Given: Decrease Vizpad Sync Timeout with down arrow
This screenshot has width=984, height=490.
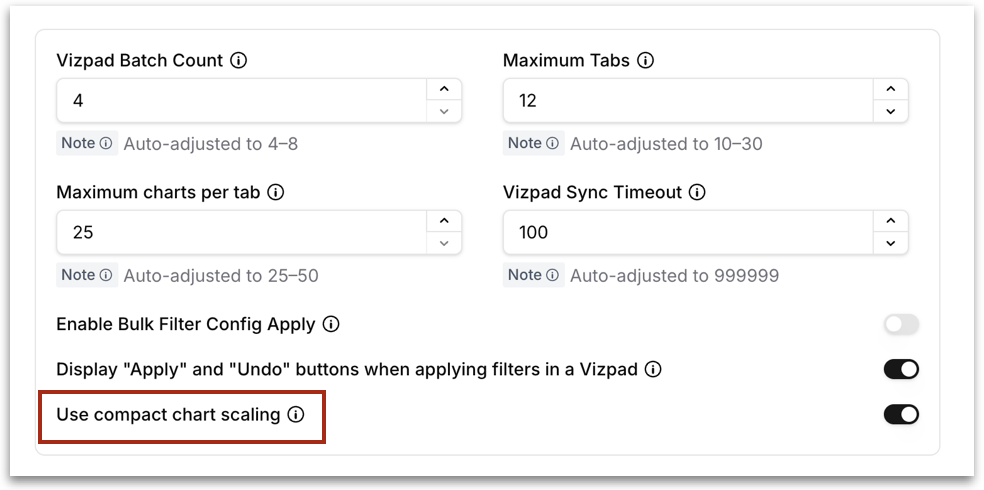Looking at the screenshot, I should click(890, 243).
